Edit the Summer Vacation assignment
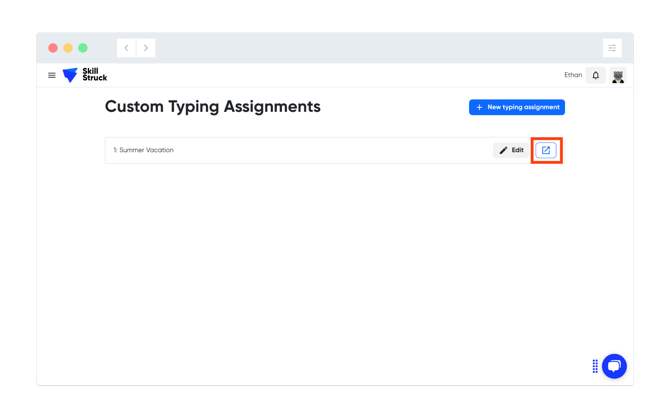The image size is (670, 418). tap(511, 150)
